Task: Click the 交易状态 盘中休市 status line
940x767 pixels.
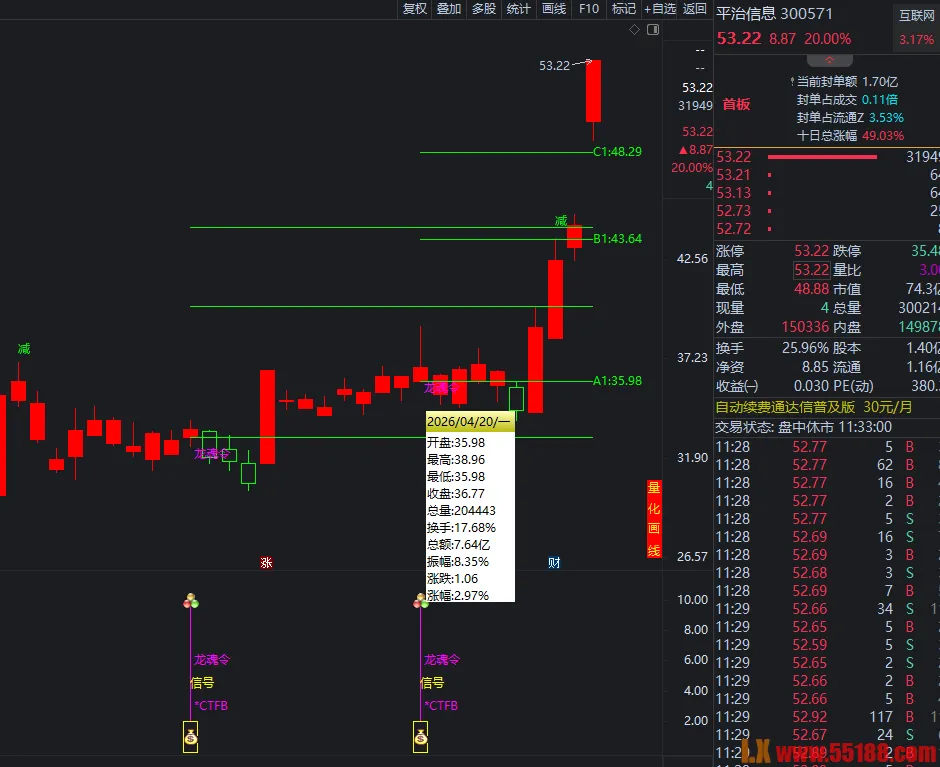Action: (x=803, y=427)
